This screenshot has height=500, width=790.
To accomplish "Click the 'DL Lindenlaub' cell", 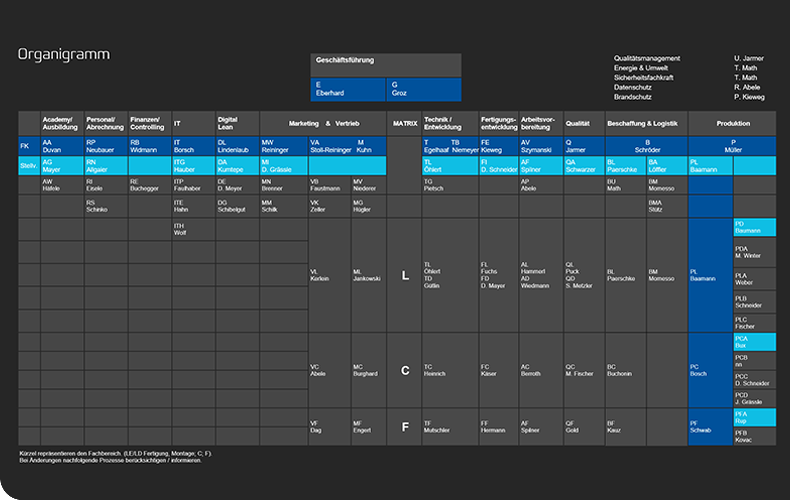I will coord(237,146).
